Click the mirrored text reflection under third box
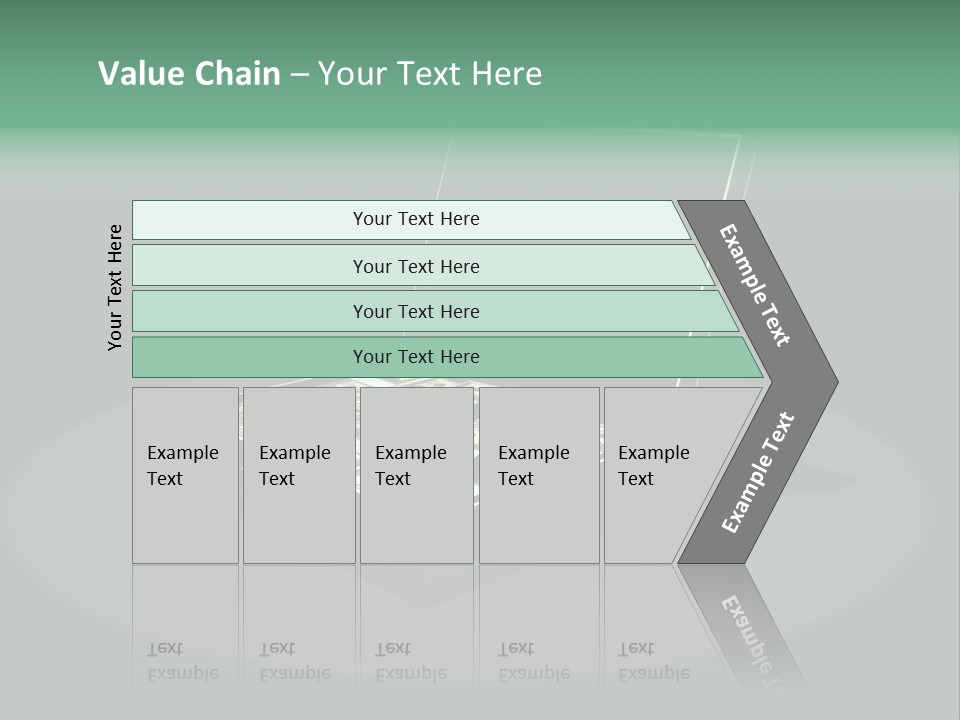 tap(410, 661)
